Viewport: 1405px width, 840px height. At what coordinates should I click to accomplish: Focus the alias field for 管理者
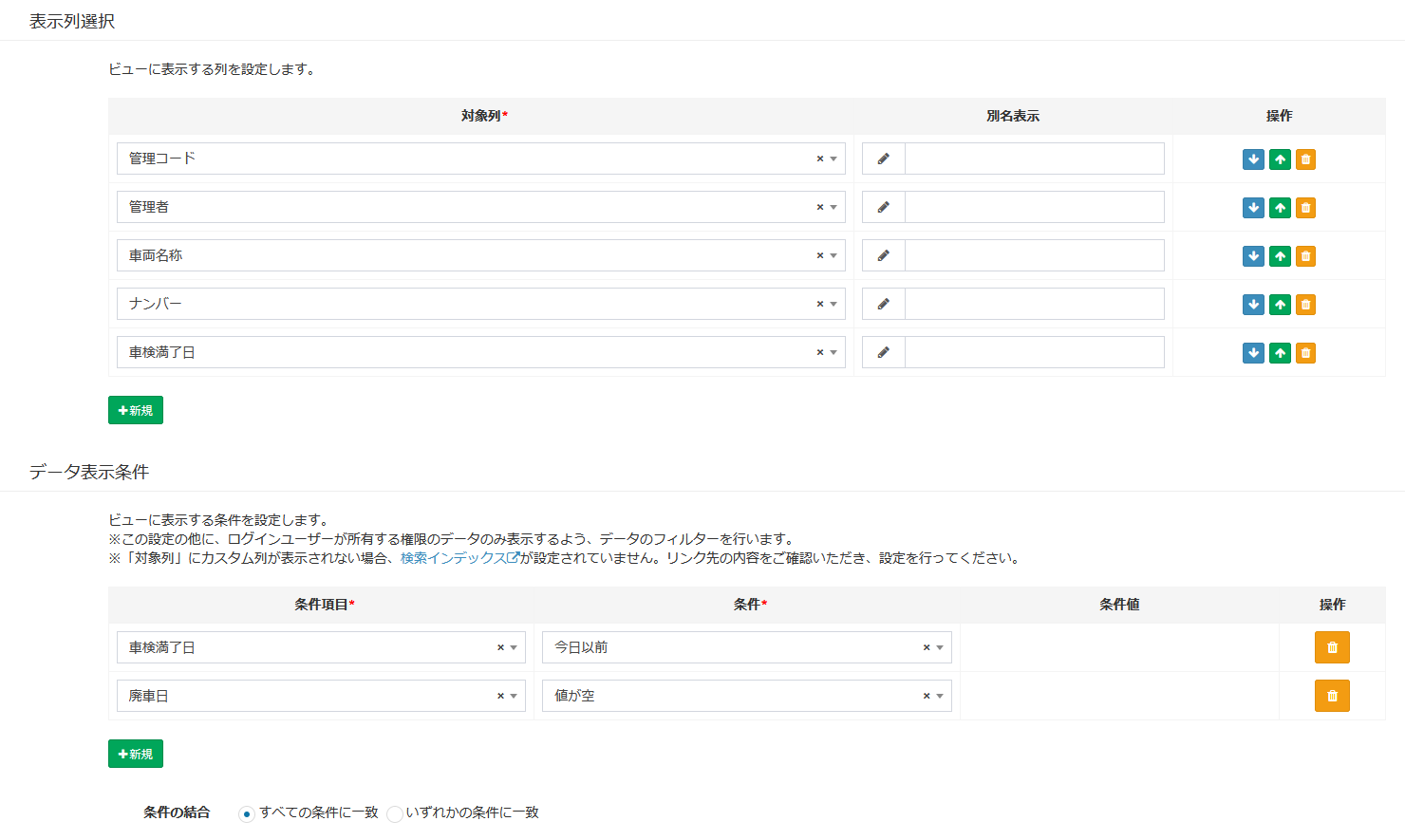click(x=1035, y=207)
